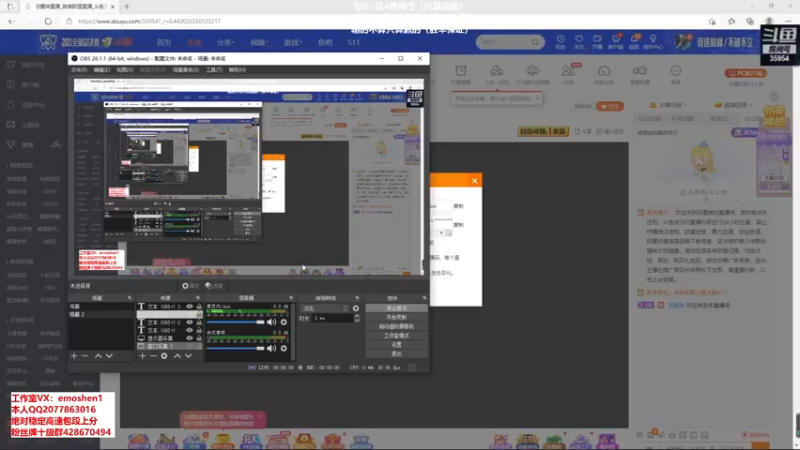Viewport: 800px width, 450px height.
Task: Toggle visibility of the 显示器采集 source
Action: coord(189,338)
